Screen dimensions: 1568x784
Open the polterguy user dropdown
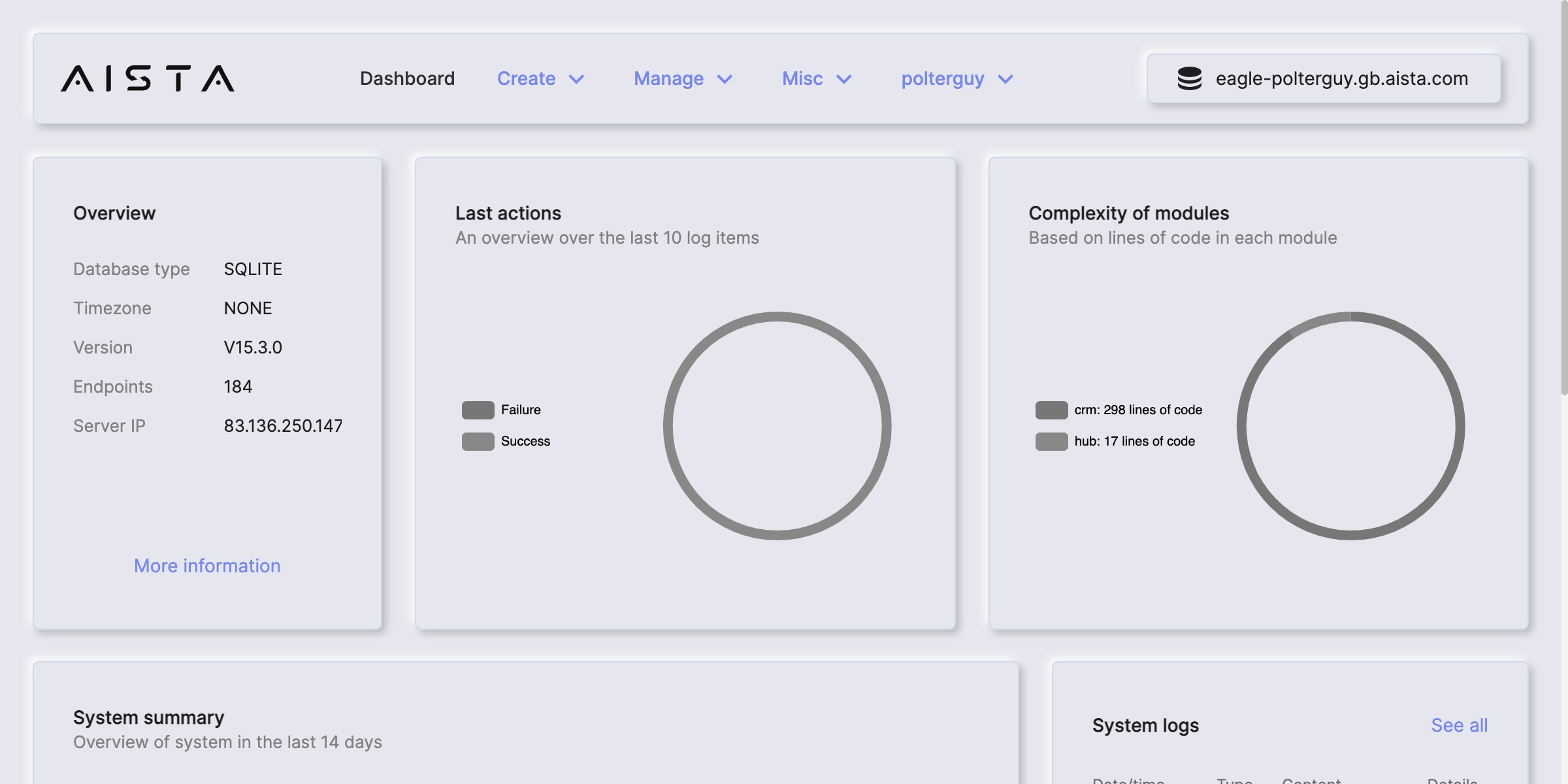point(943,78)
